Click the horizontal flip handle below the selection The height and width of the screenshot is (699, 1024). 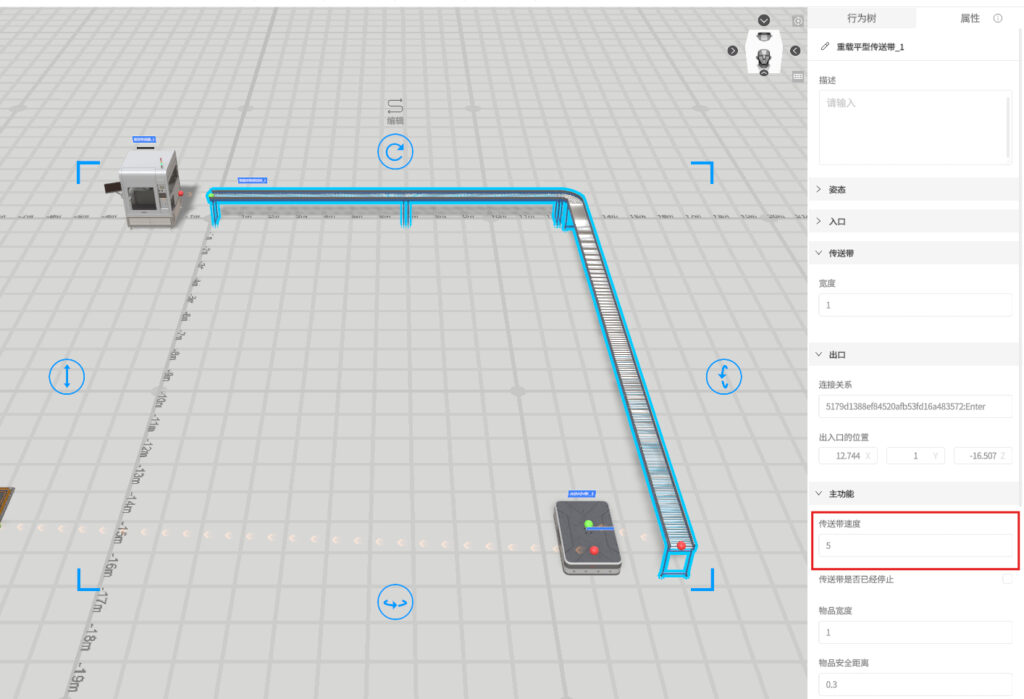[x=395, y=602]
